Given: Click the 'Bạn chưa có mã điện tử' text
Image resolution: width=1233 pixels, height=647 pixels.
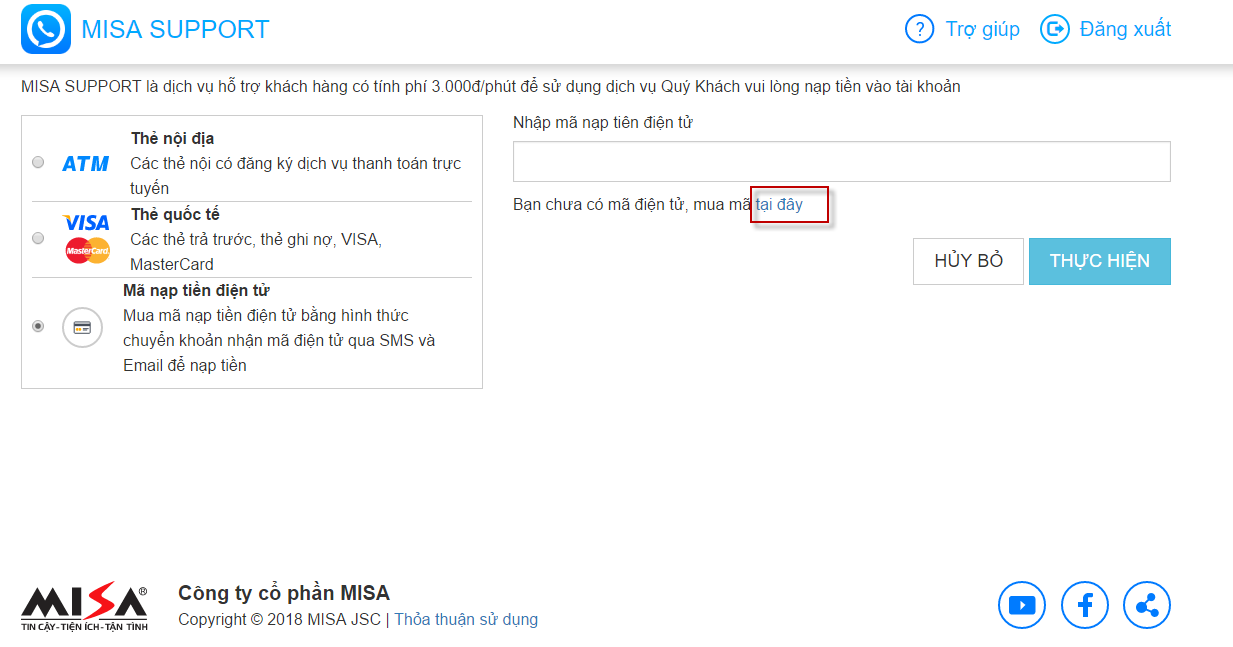Looking at the screenshot, I should point(632,204).
